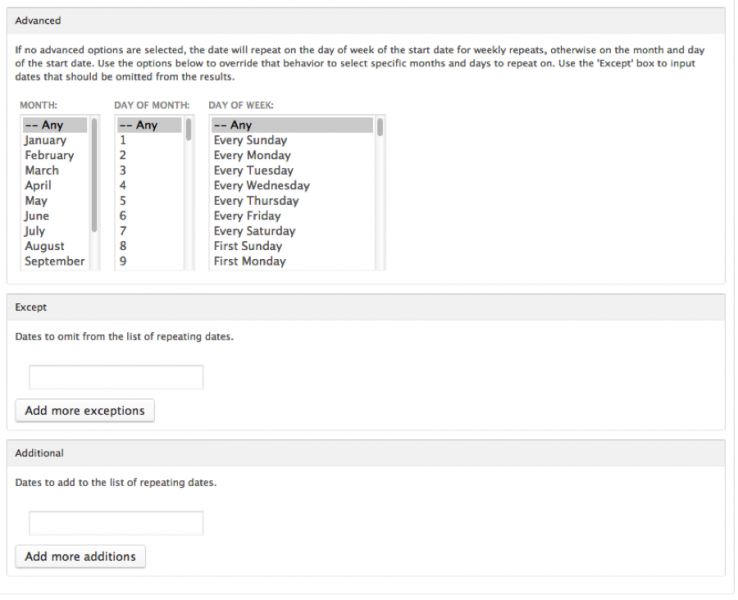Choose April in the Month list

click(38, 186)
